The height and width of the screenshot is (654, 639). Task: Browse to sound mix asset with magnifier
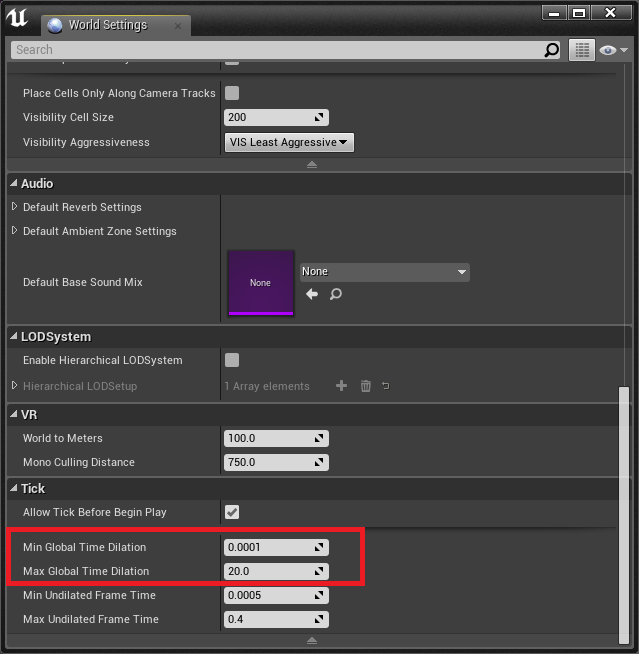click(336, 294)
